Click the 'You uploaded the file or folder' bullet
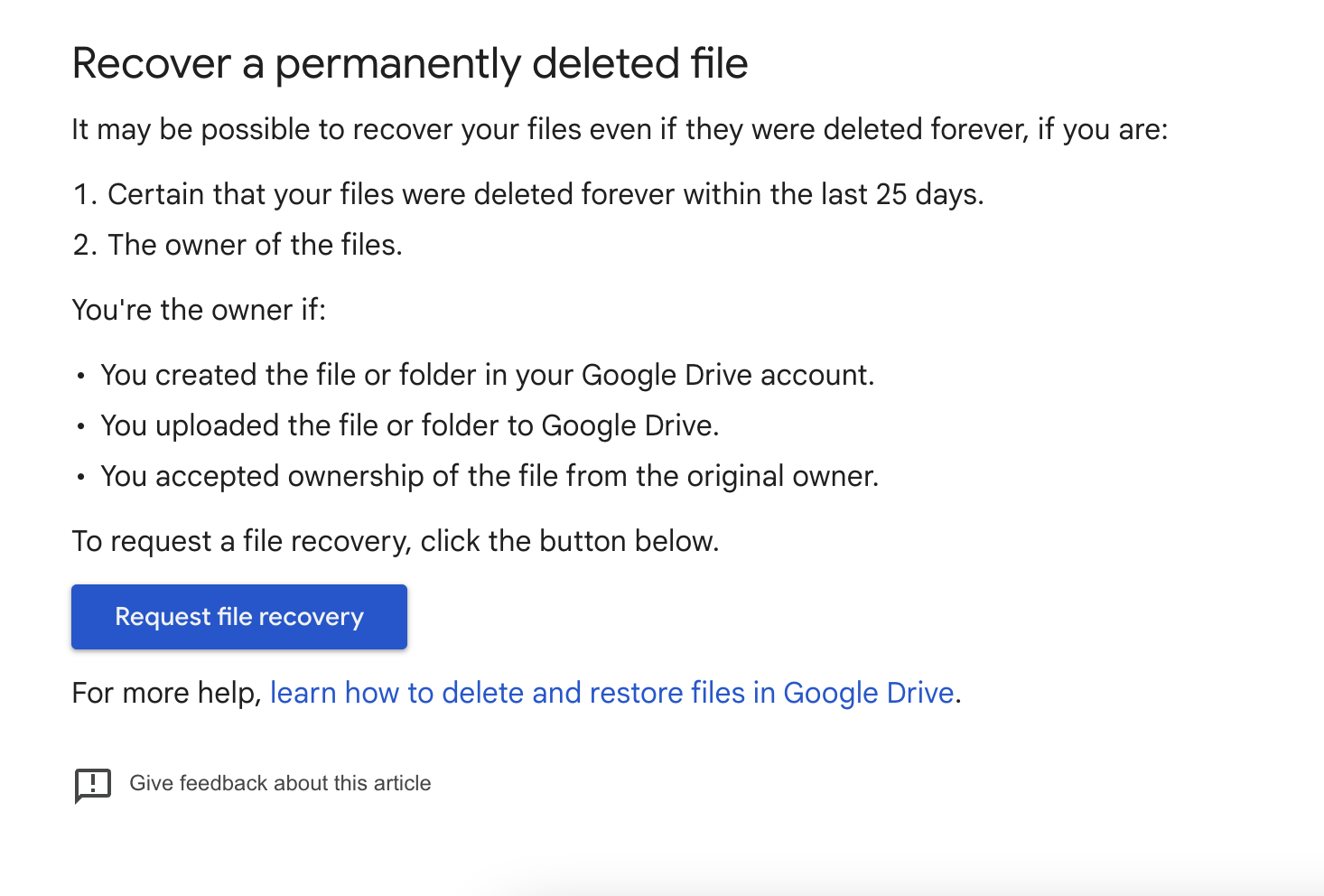The image size is (1324, 896). click(x=409, y=425)
